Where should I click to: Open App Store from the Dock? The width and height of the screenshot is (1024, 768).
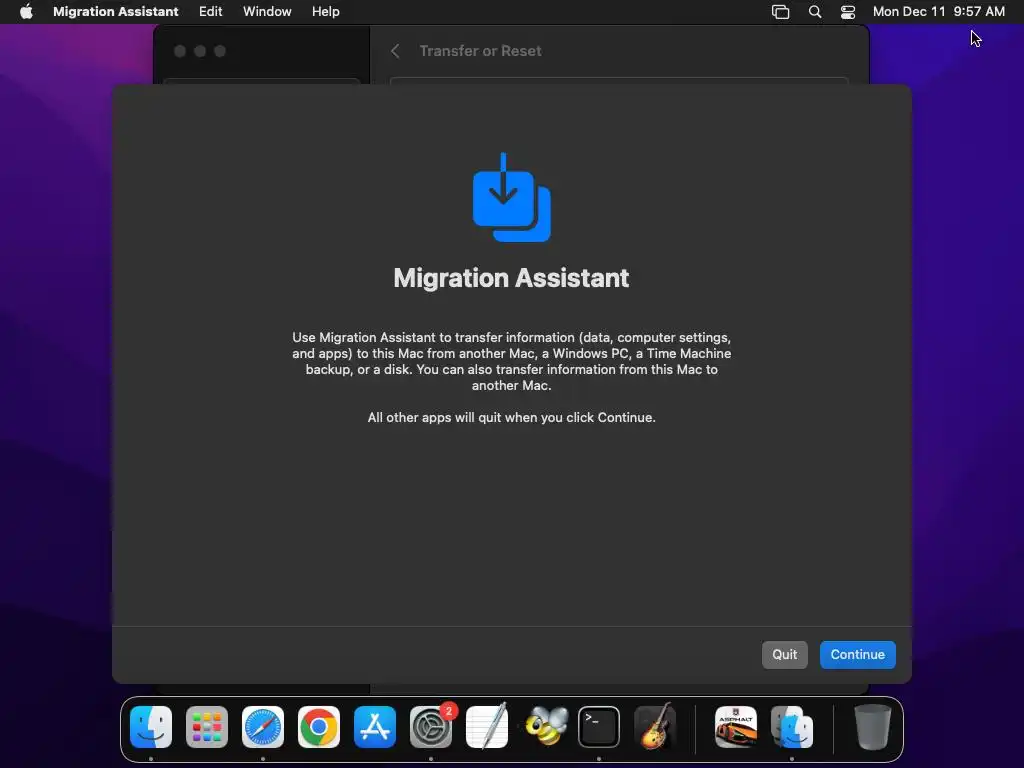point(375,727)
